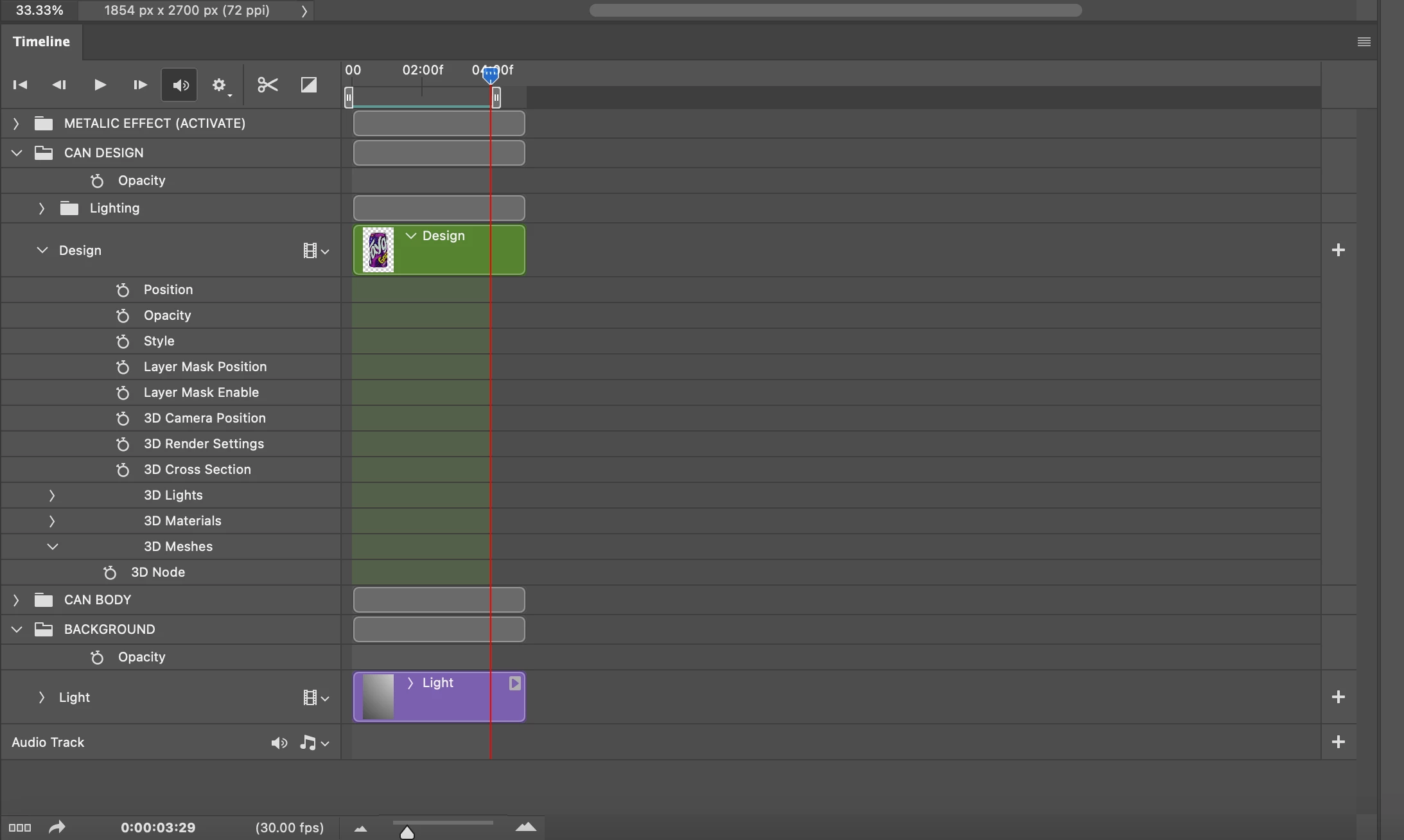The width and height of the screenshot is (1404, 840).
Task: Enable stopwatch for Design Position keyframes
Action: pyautogui.click(x=123, y=290)
